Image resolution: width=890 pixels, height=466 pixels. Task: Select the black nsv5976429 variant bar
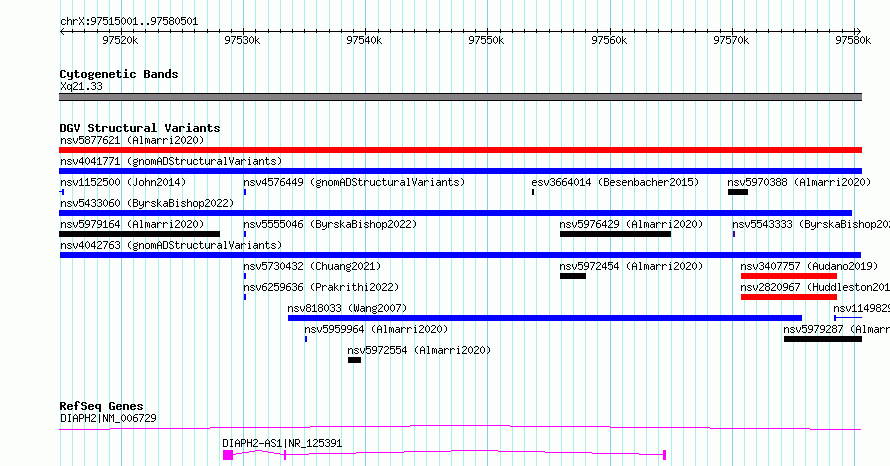click(615, 234)
